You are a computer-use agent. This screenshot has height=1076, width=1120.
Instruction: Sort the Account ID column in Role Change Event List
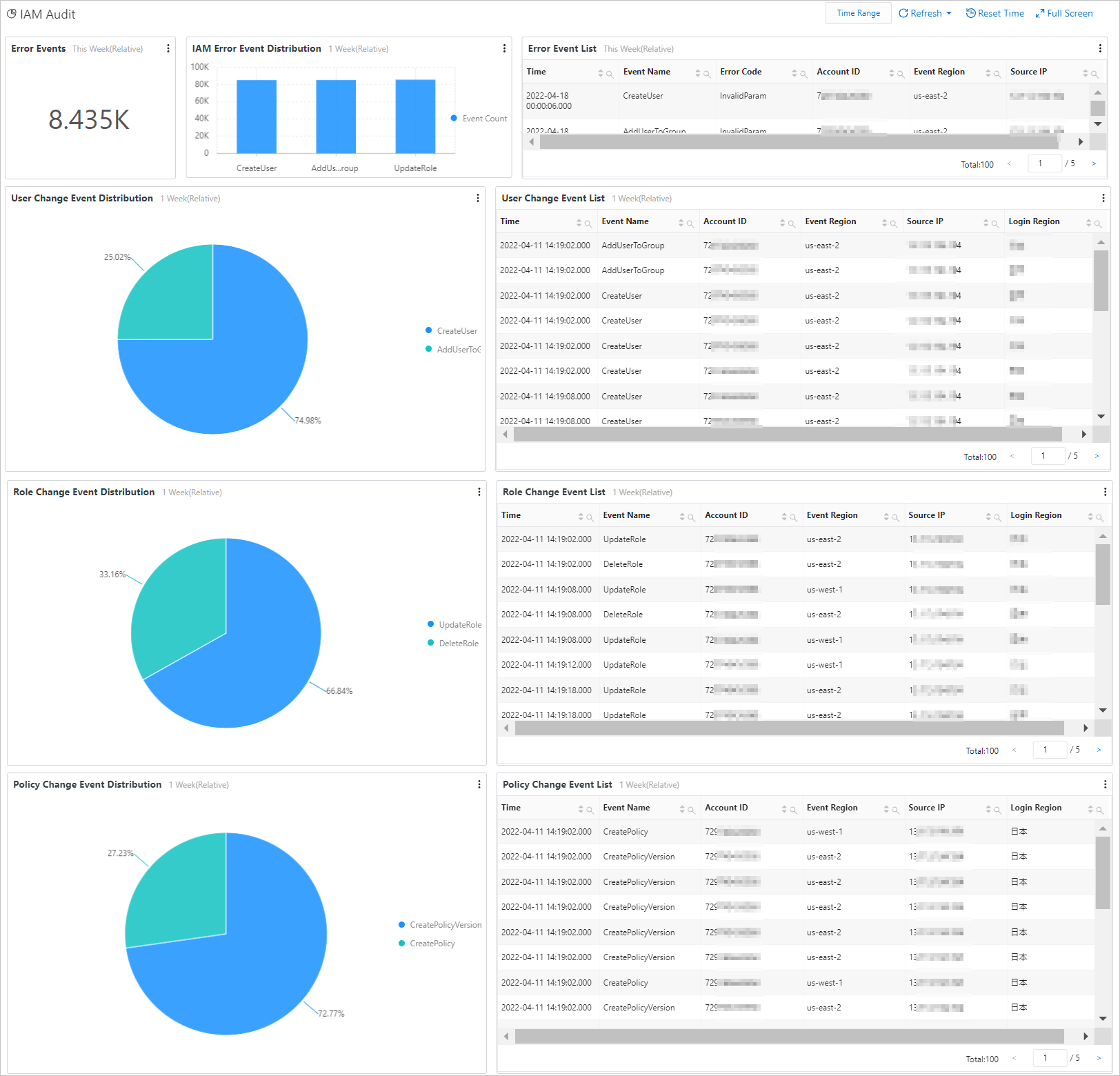point(783,516)
